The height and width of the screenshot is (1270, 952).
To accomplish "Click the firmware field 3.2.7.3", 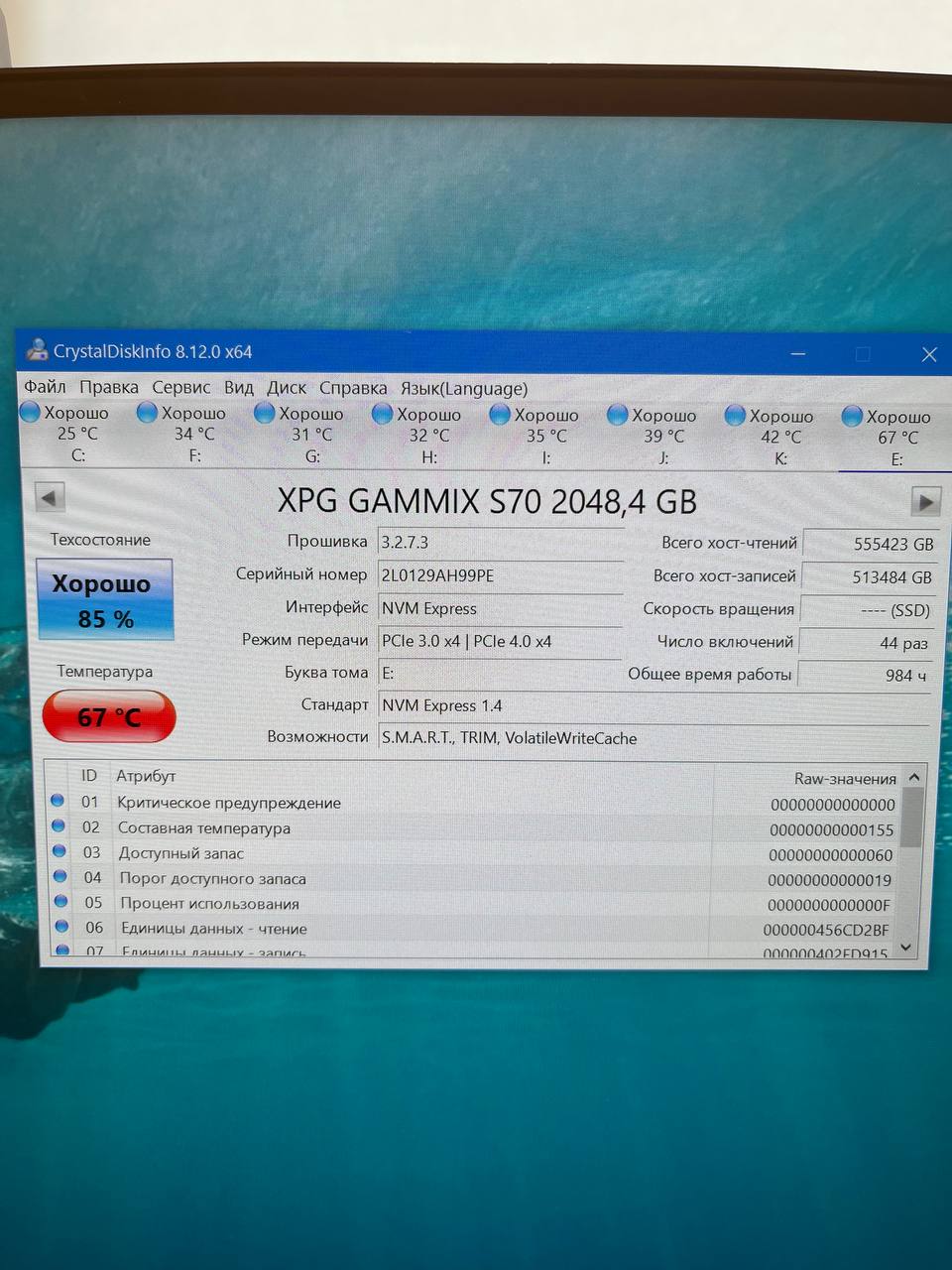I will tap(501, 543).
